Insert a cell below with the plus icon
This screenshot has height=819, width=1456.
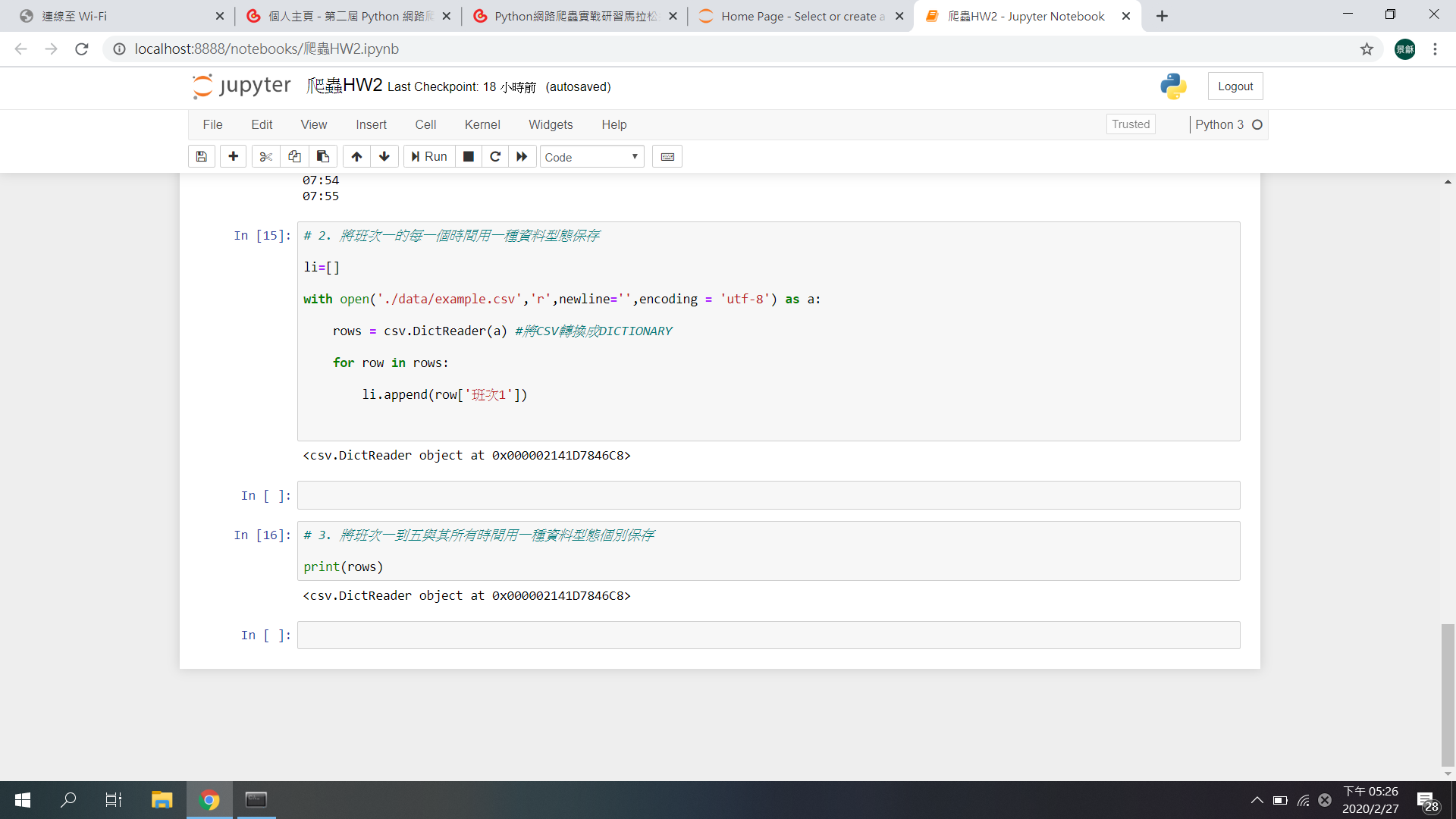pyautogui.click(x=233, y=157)
